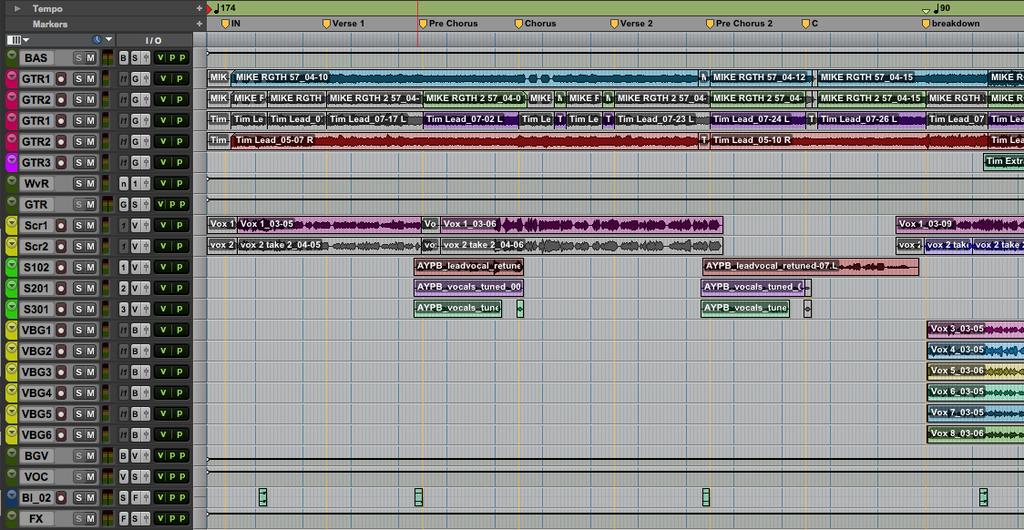Mute the BGV track
The image size is (1024, 530).
click(x=91, y=456)
